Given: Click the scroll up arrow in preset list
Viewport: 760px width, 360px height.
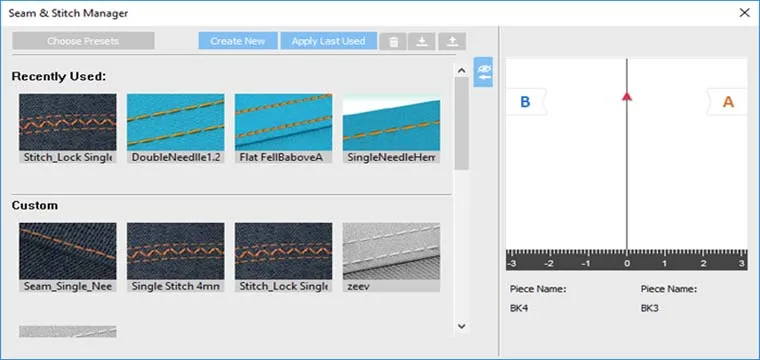Looking at the screenshot, I should pyautogui.click(x=461, y=71).
